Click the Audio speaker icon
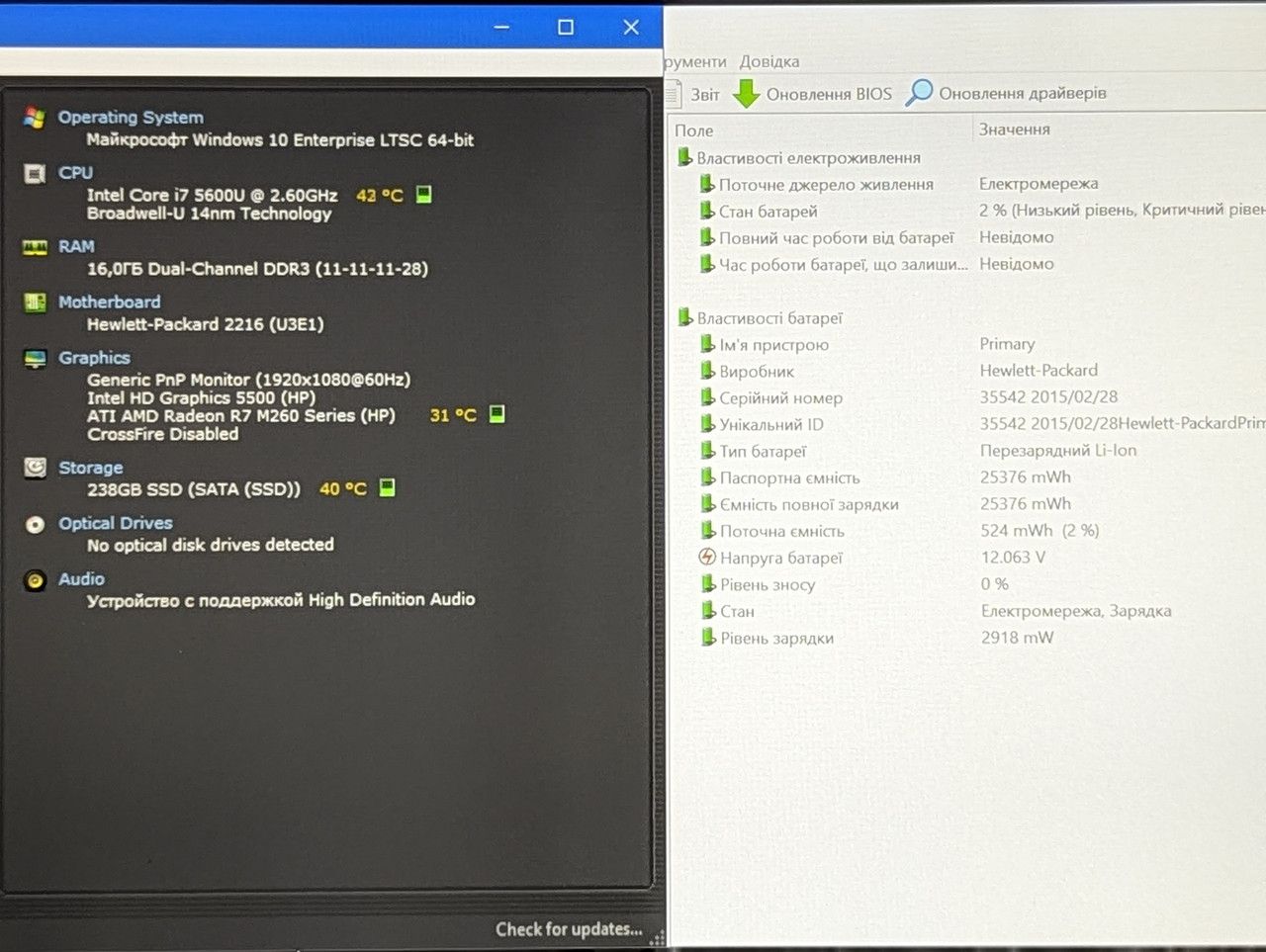 coord(35,580)
